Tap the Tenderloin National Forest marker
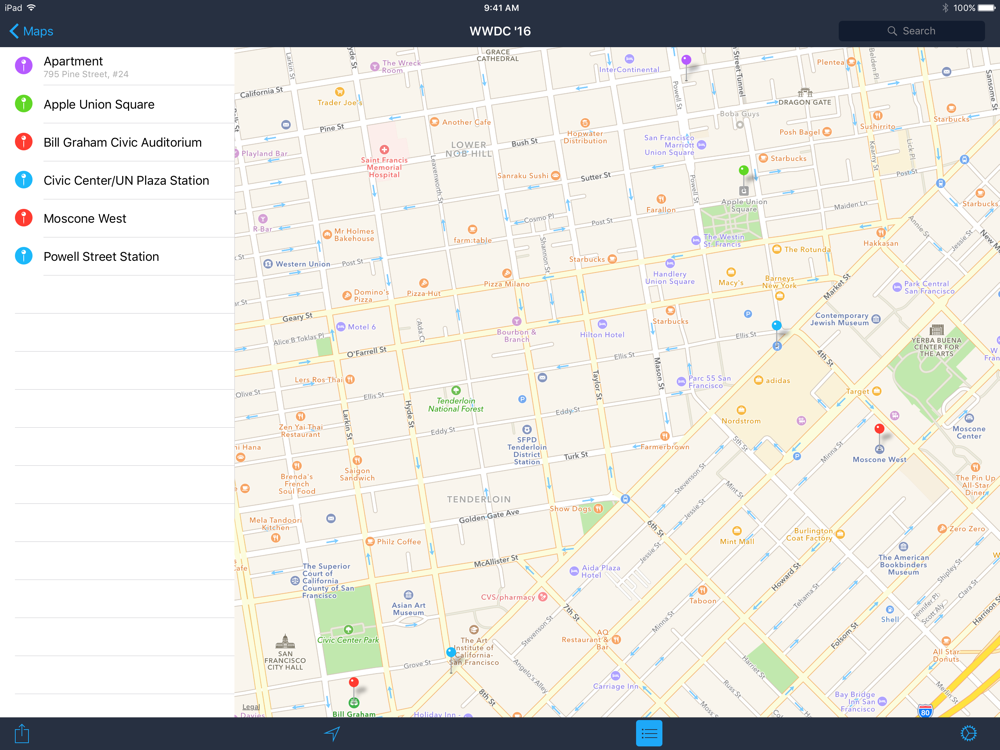The width and height of the screenshot is (1000, 750). [456, 391]
